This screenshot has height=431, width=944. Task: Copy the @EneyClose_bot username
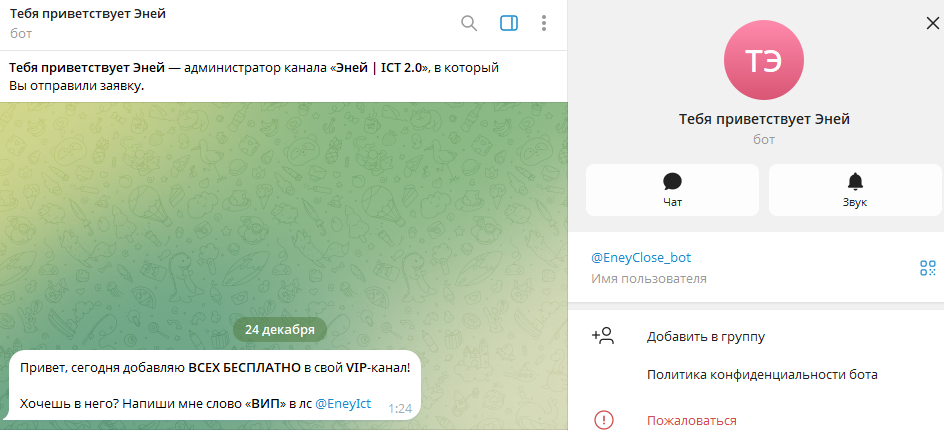pos(641,258)
